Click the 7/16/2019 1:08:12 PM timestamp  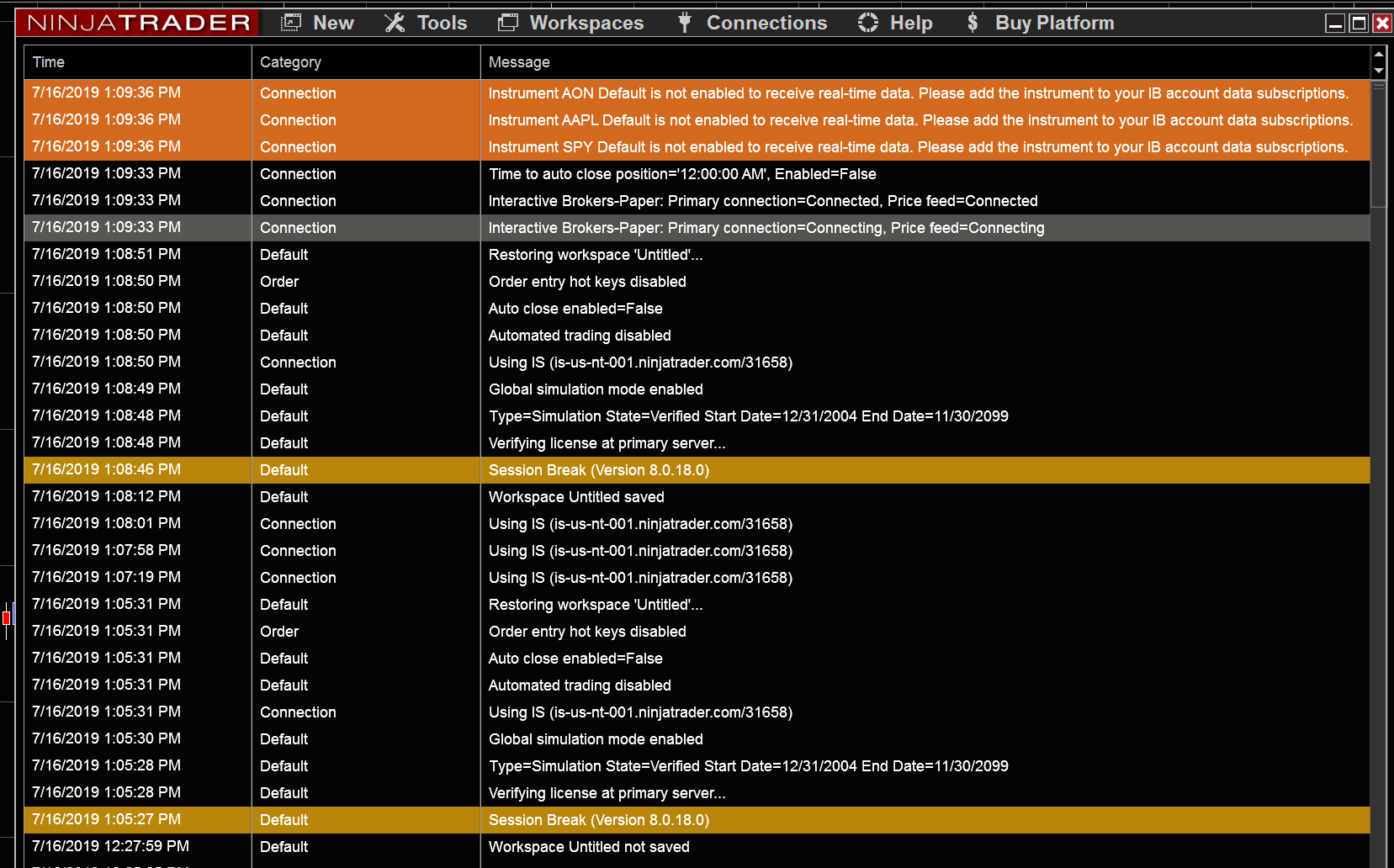[106, 496]
